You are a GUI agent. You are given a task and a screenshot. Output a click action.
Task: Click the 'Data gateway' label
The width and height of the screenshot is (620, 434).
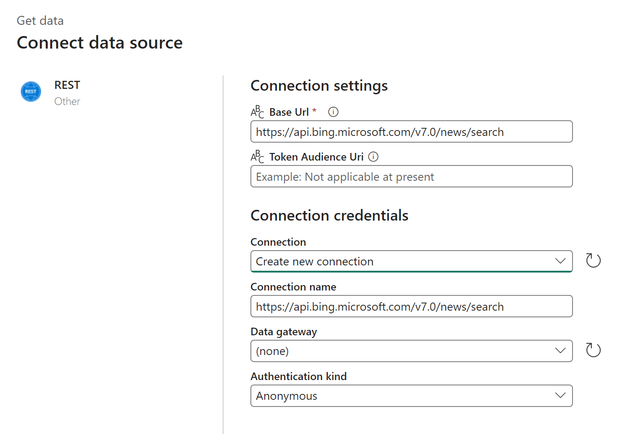pos(284,332)
